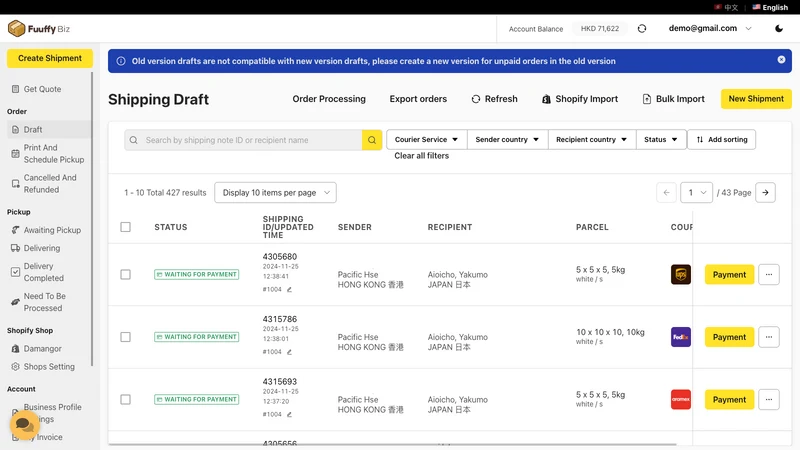Click New Shipment button
The width and height of the screenshot is (800, 450).
tap(756, 99)
